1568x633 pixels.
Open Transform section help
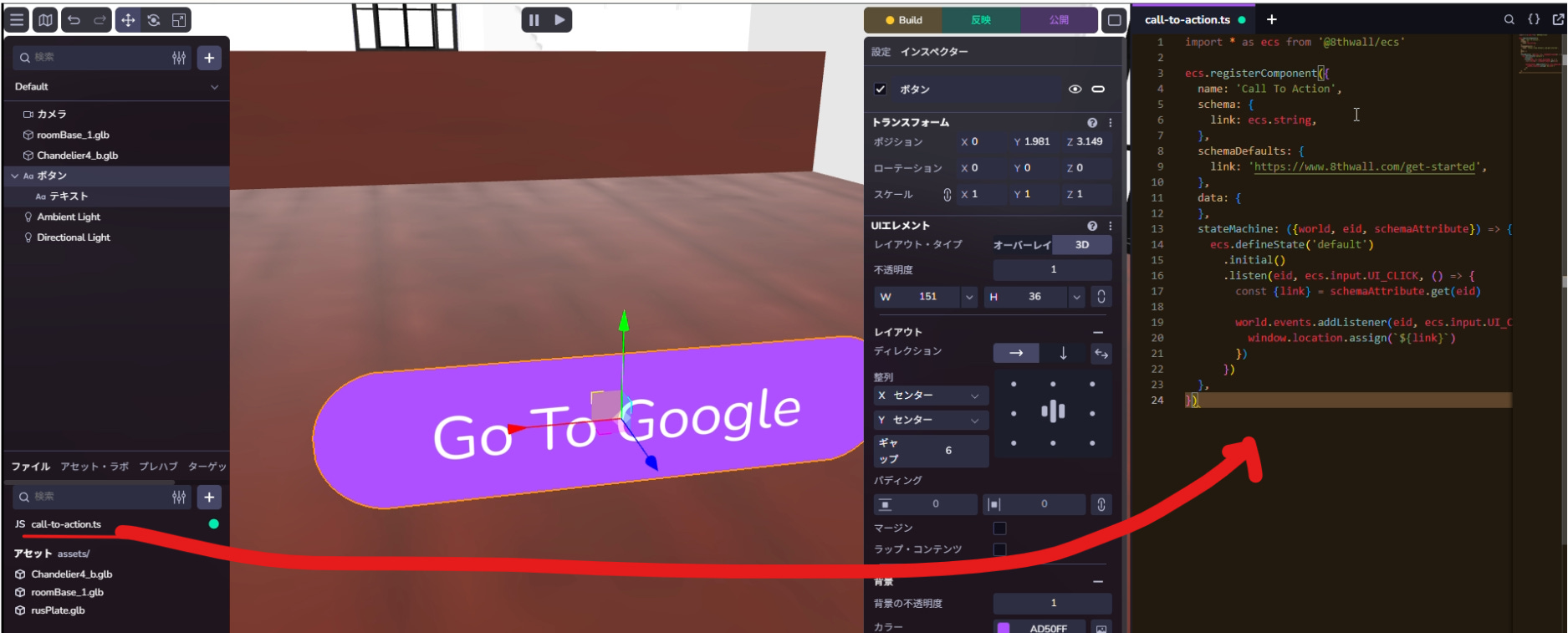tap(1092, 123)
